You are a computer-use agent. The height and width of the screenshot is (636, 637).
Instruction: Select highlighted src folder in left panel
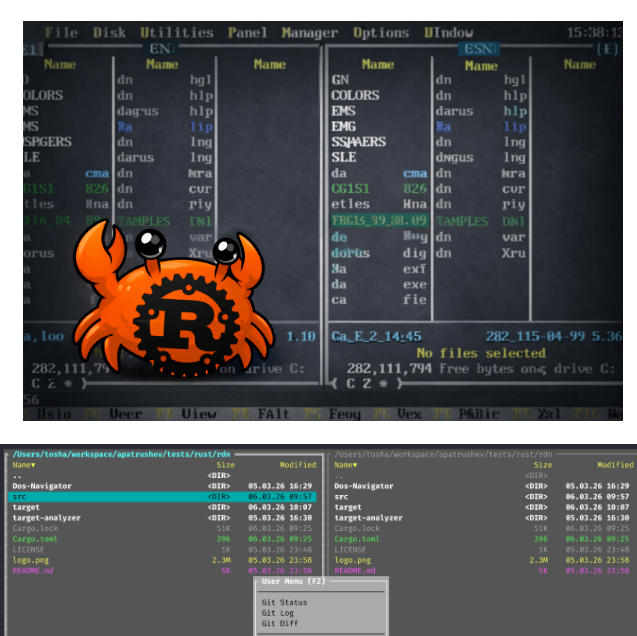pos(162,497)
